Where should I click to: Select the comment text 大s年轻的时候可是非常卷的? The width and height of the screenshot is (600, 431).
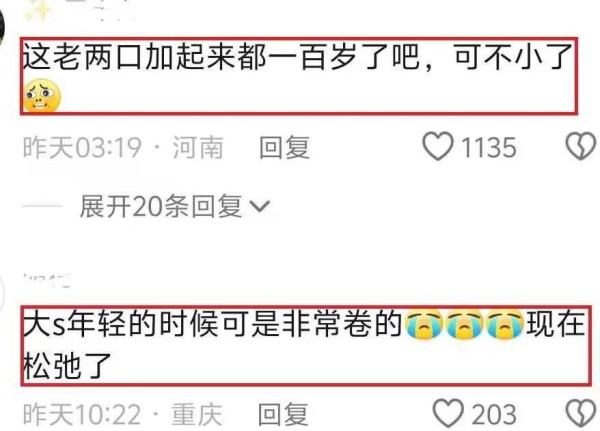point(212,325)
